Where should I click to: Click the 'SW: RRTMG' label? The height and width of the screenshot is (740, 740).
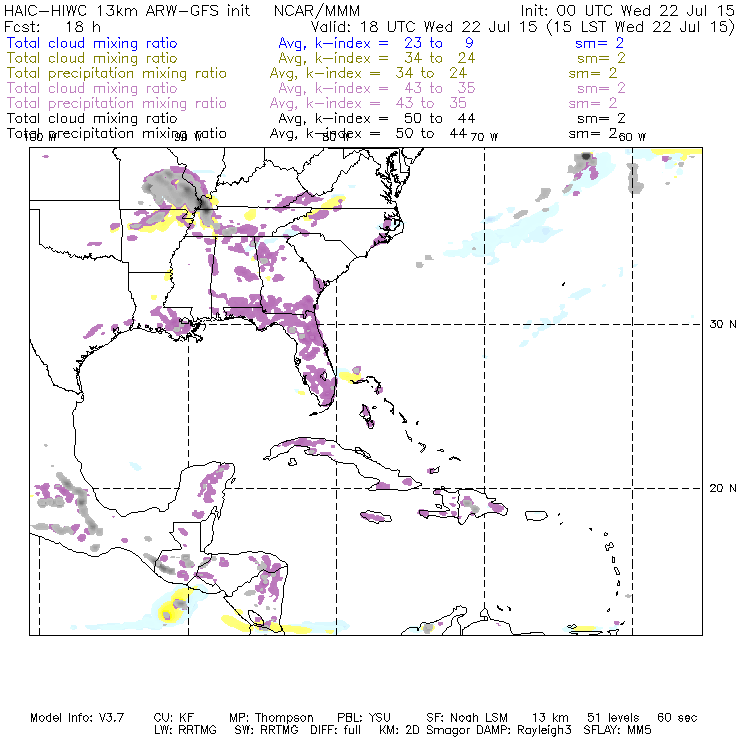click(266, 730)
